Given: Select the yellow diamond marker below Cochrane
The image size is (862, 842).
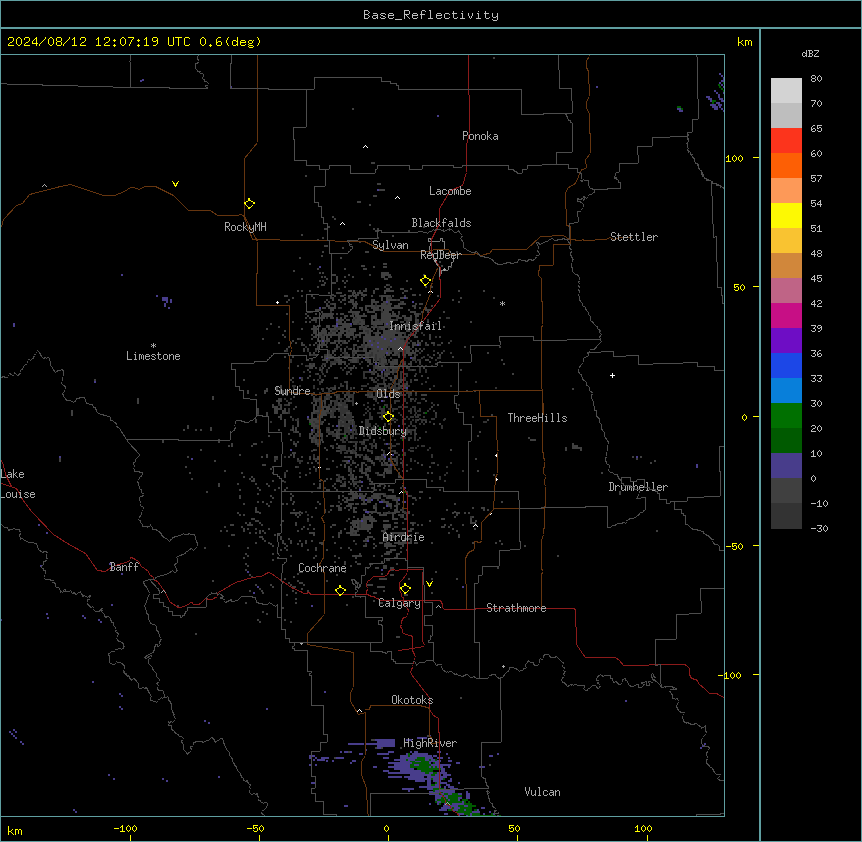Looking at the screenshot, I should coord(340,591).
